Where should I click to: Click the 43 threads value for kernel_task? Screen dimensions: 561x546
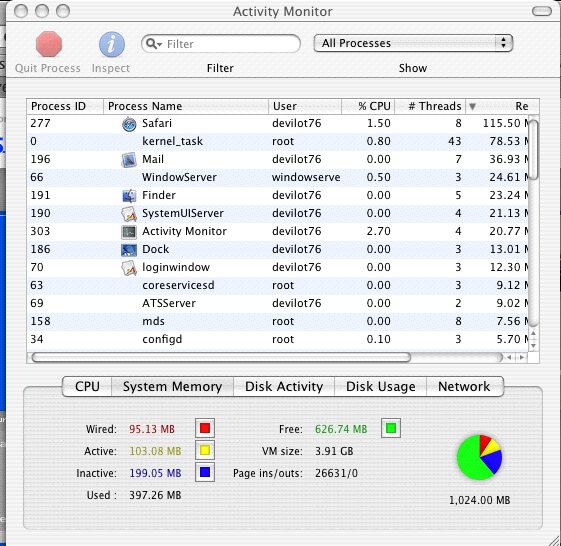point(455,141)
